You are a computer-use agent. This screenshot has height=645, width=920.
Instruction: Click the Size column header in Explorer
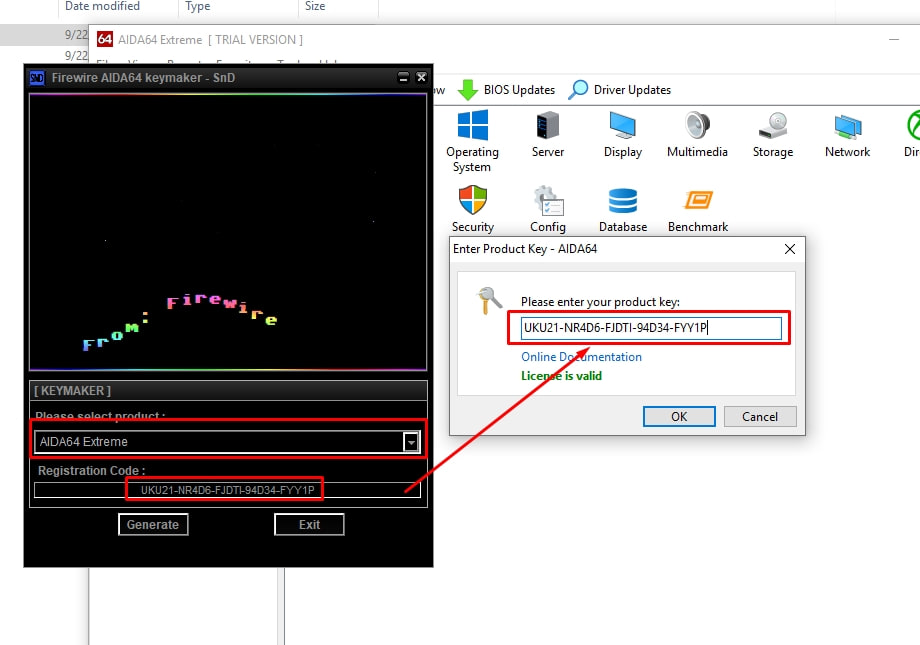point(315,6)
